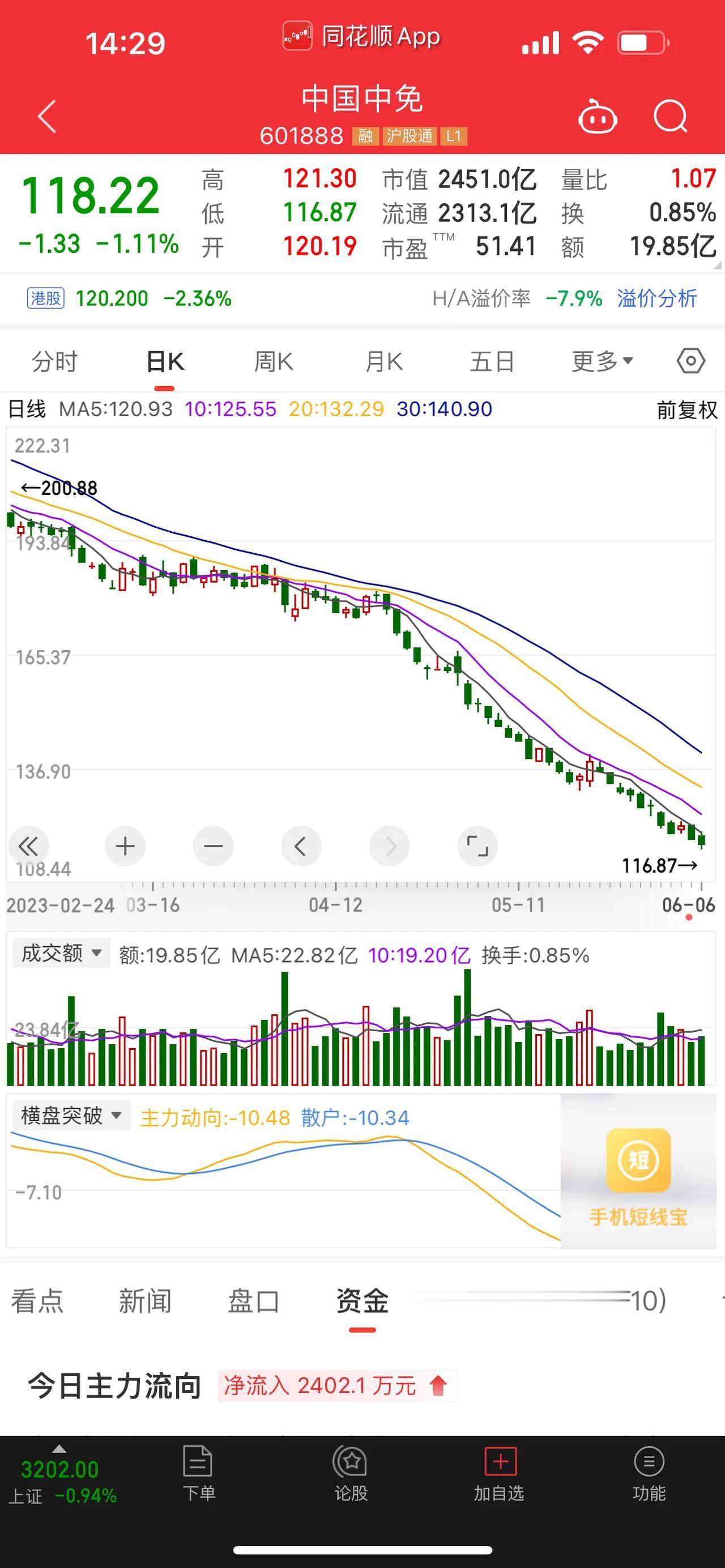
Task: Tap current price 118.22
Action: coord(90,195)
